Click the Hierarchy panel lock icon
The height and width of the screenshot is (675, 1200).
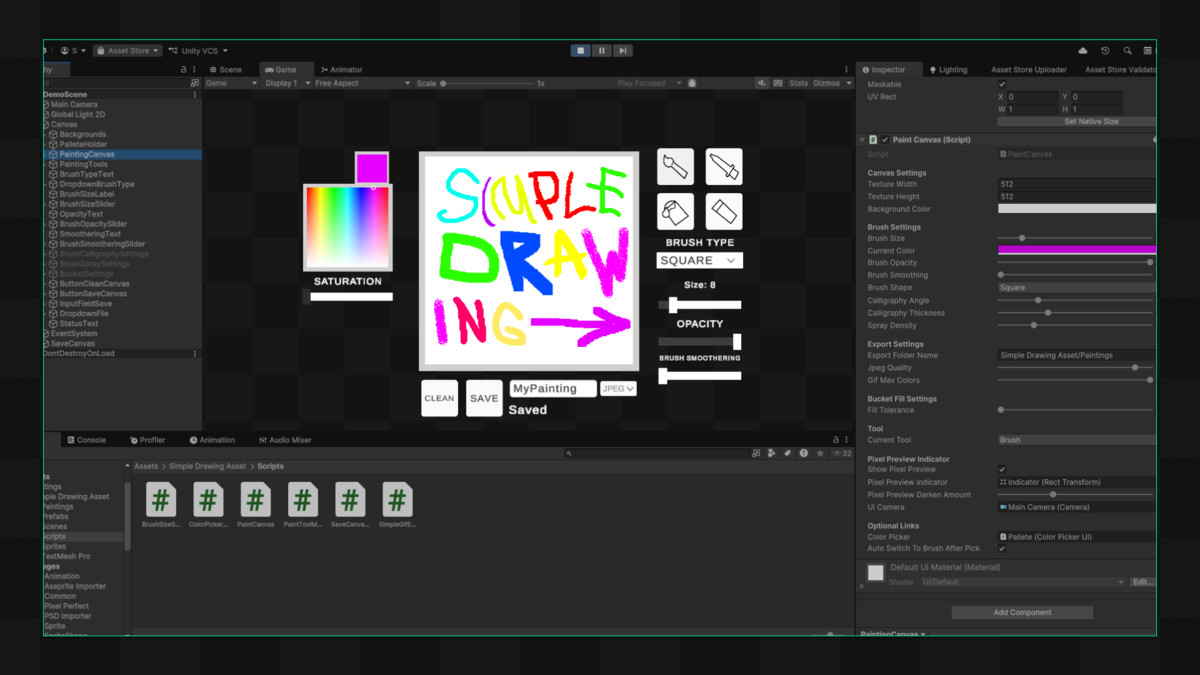[x=183, y=70]
